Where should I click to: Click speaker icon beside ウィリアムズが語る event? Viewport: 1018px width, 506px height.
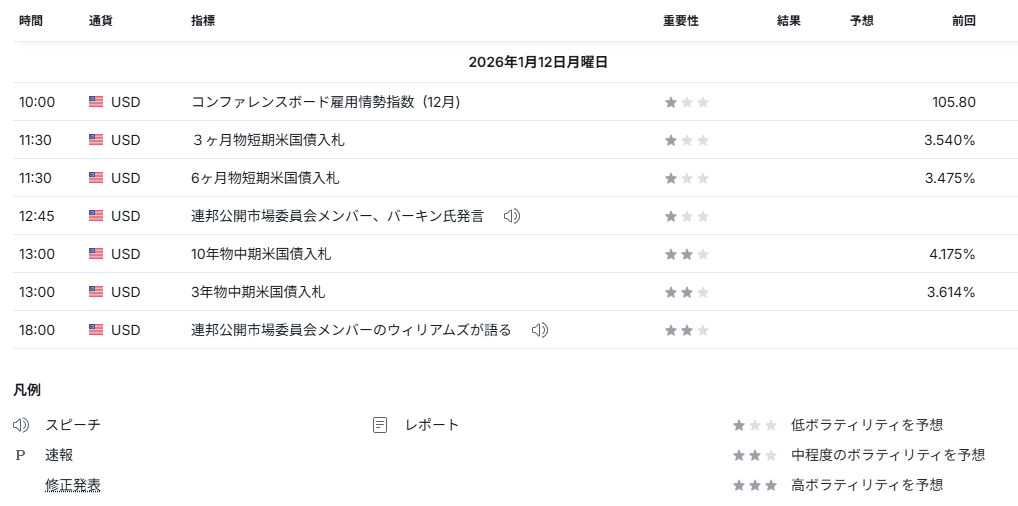click(540, 330)
